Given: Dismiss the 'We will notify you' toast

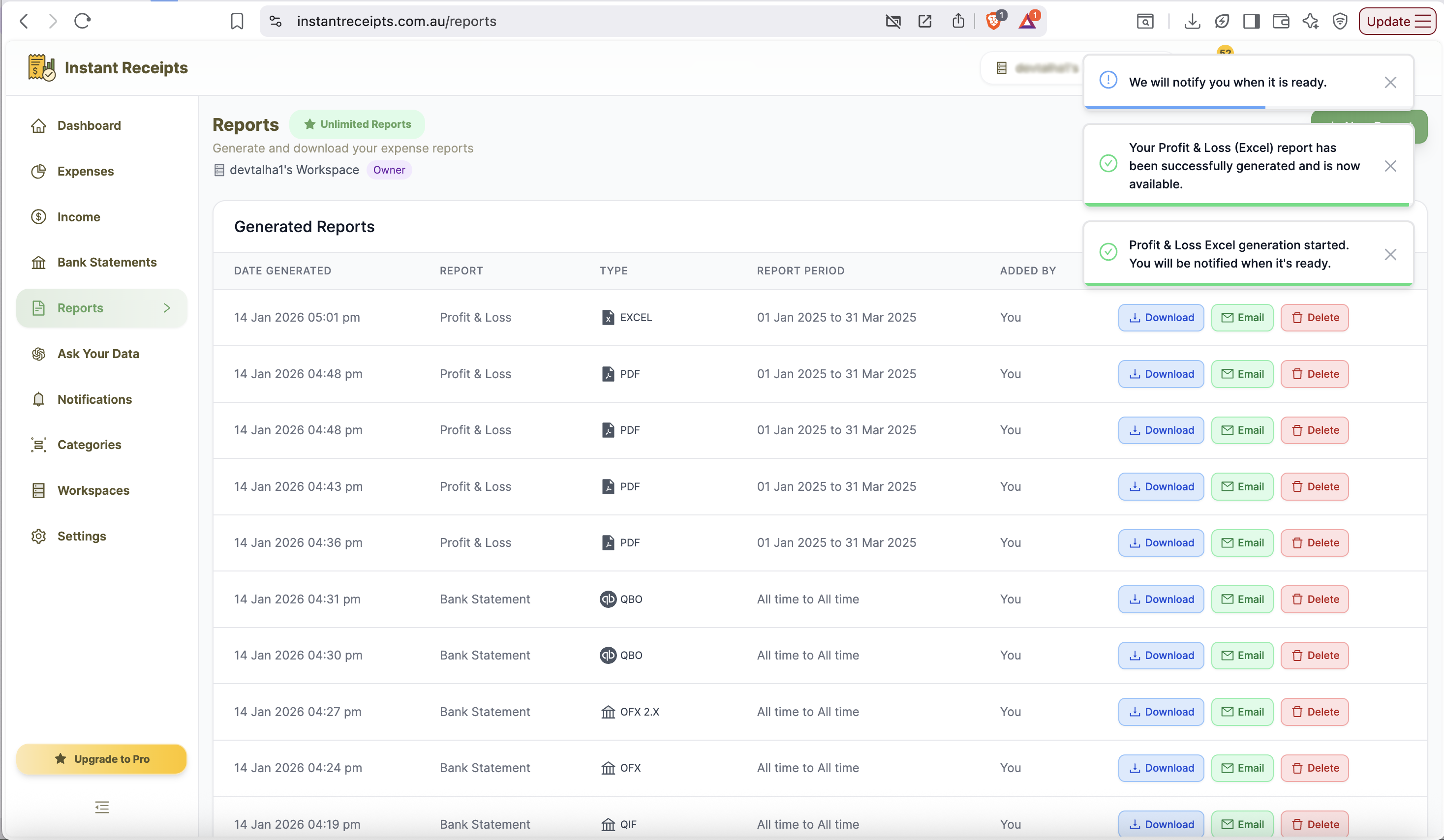Looking at the screenshot, I should click(x=1390, y=83).
